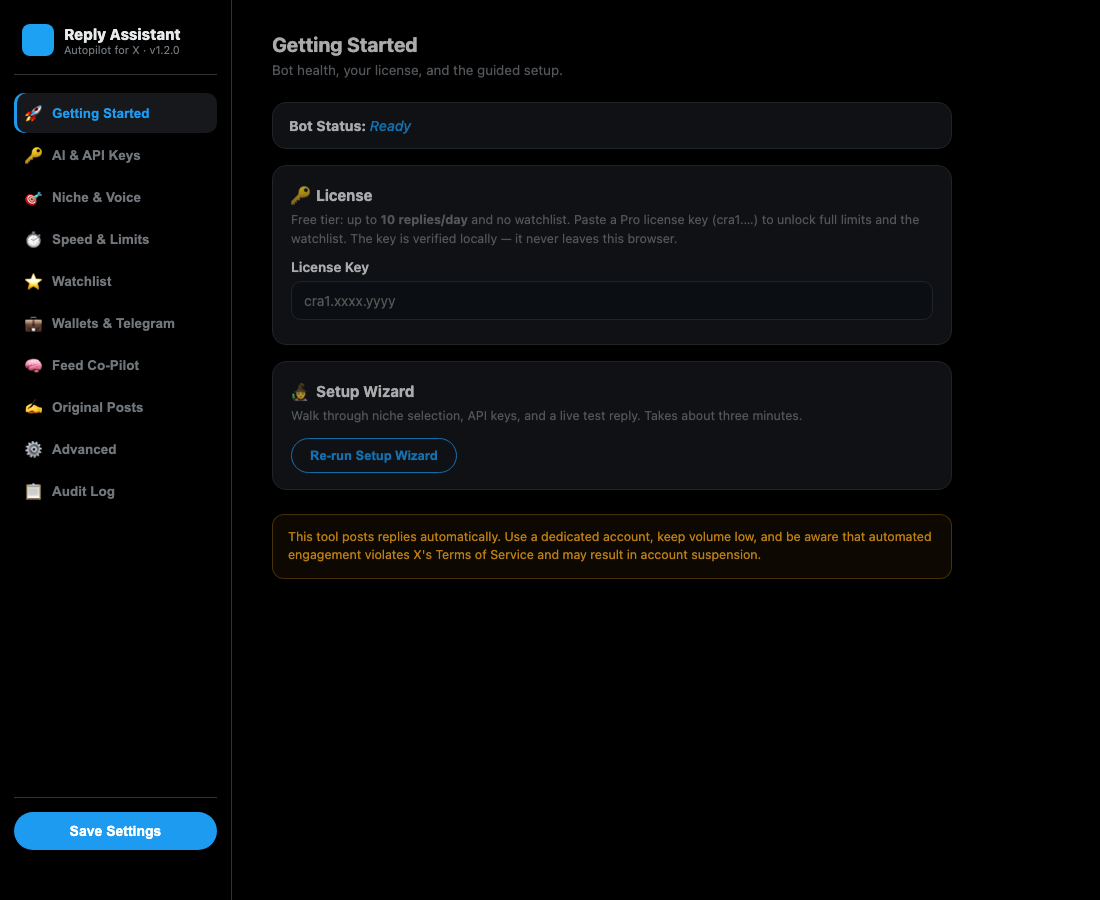
Task: Click the 'Bot health, your license' subtitle
Action: pyautogui.click(x=417, y=71)
